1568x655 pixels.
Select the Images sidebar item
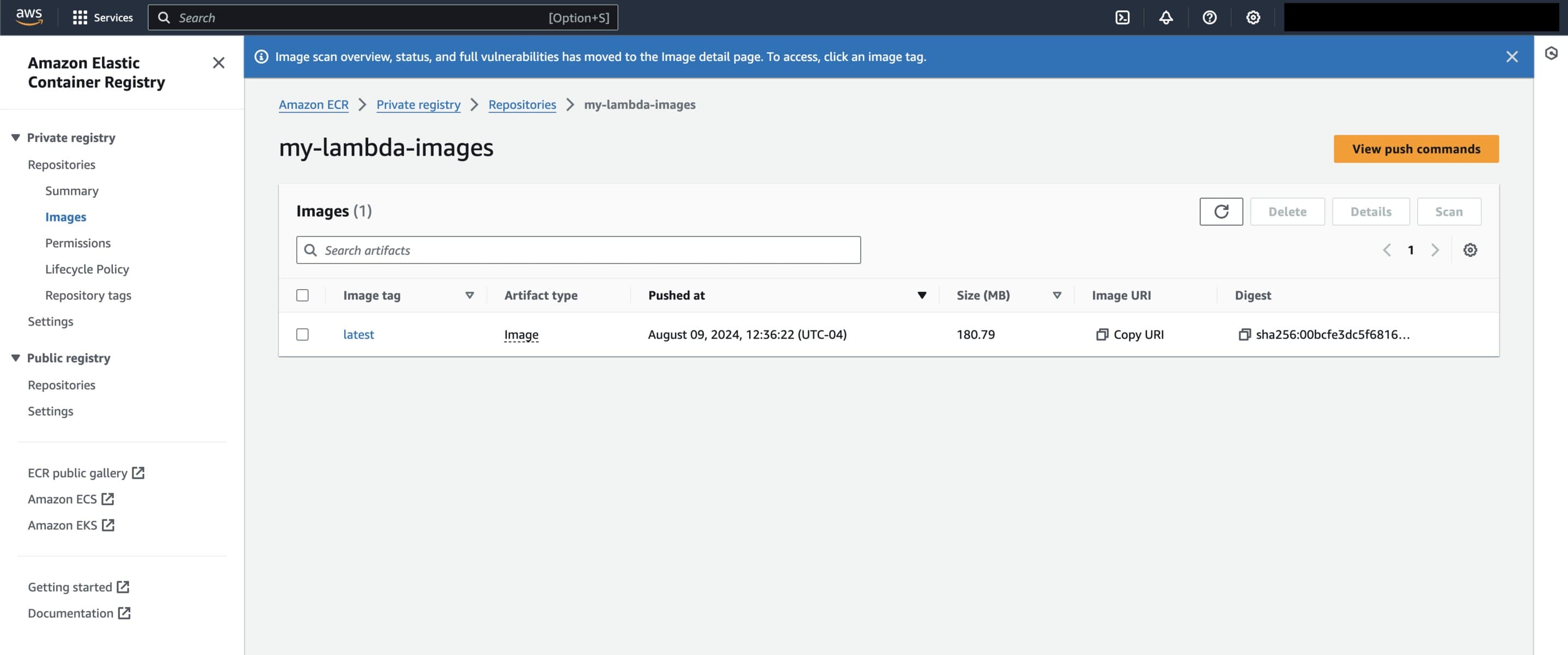pos(66,217)
